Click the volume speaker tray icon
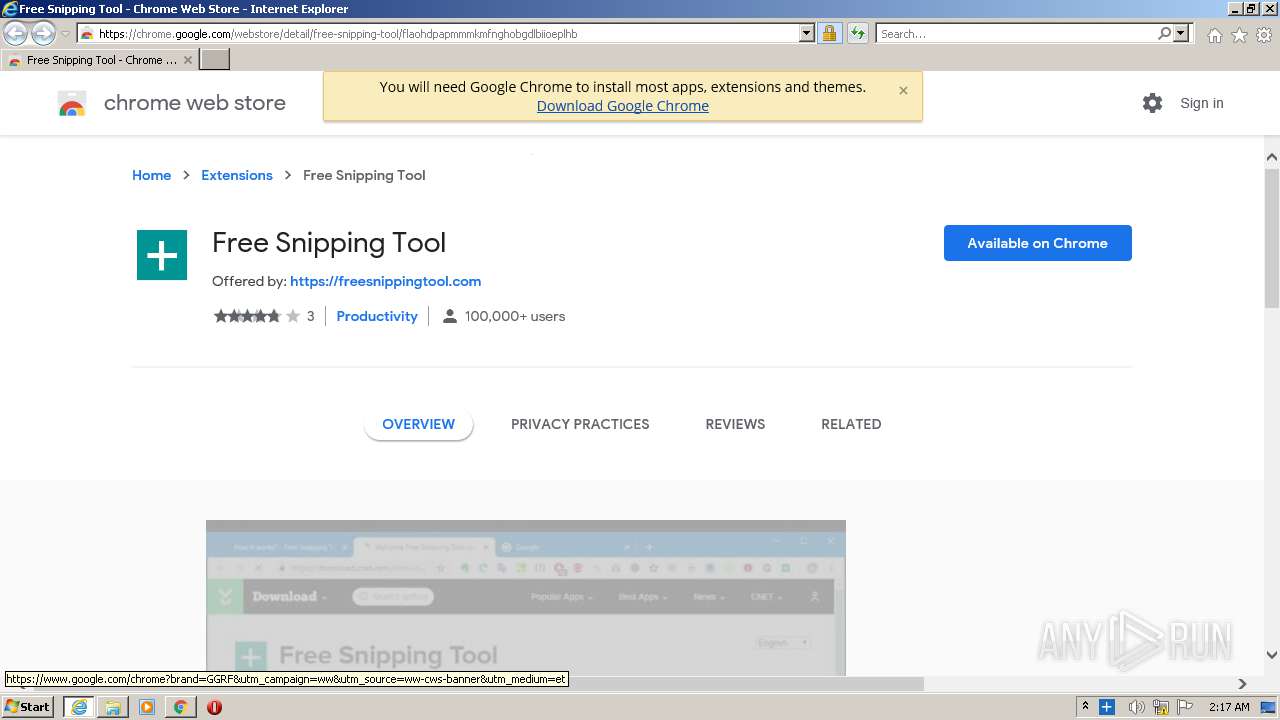The image size is (1280, 720). [x=1136, y=707]
